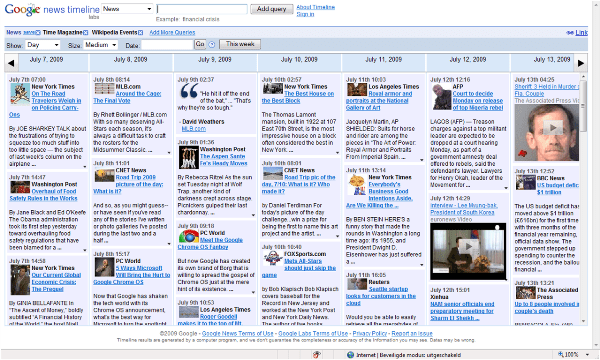Click the quotation mark icon

pos(188,91)
